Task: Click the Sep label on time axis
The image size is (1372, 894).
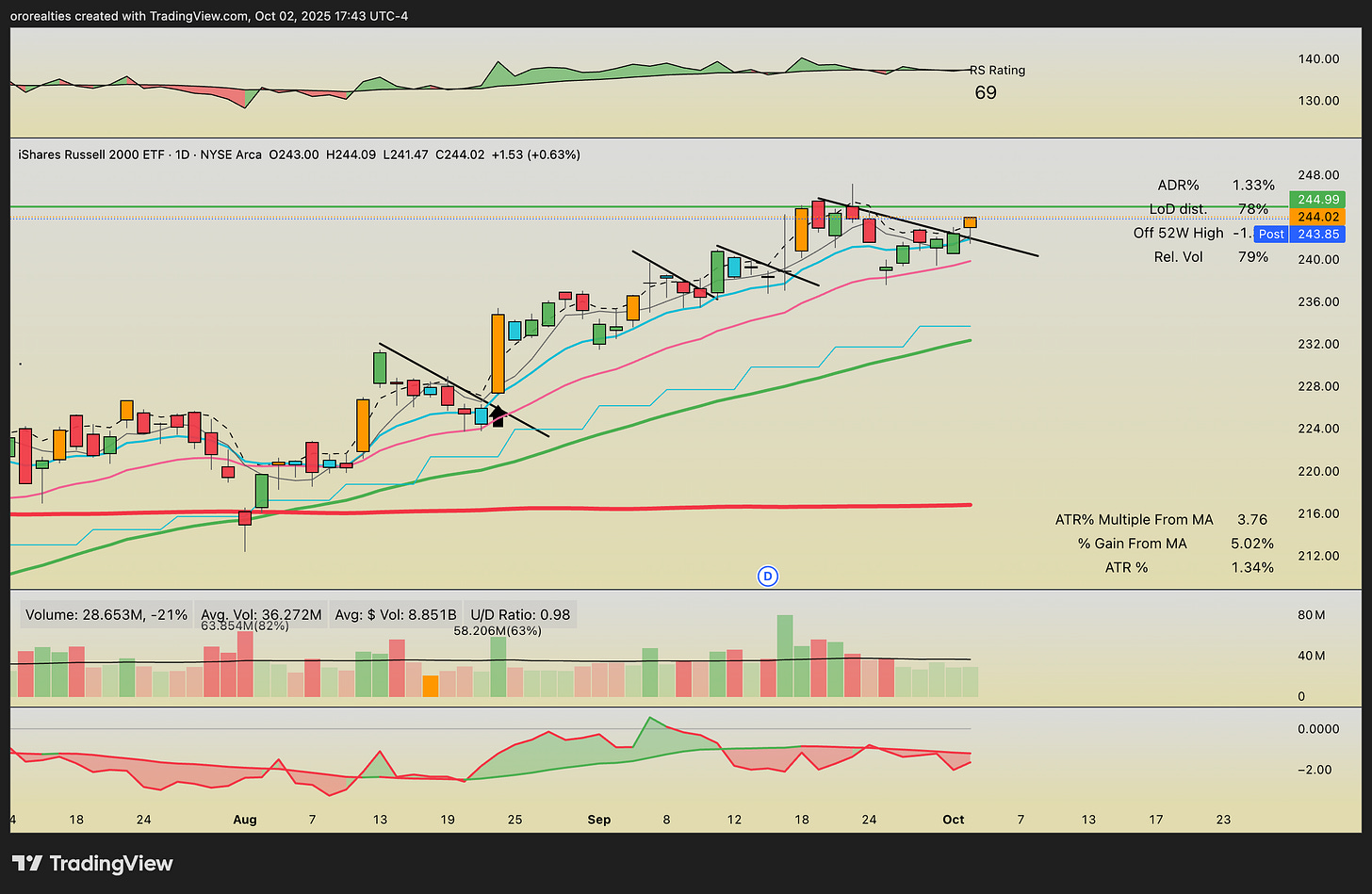Action: 599,820
